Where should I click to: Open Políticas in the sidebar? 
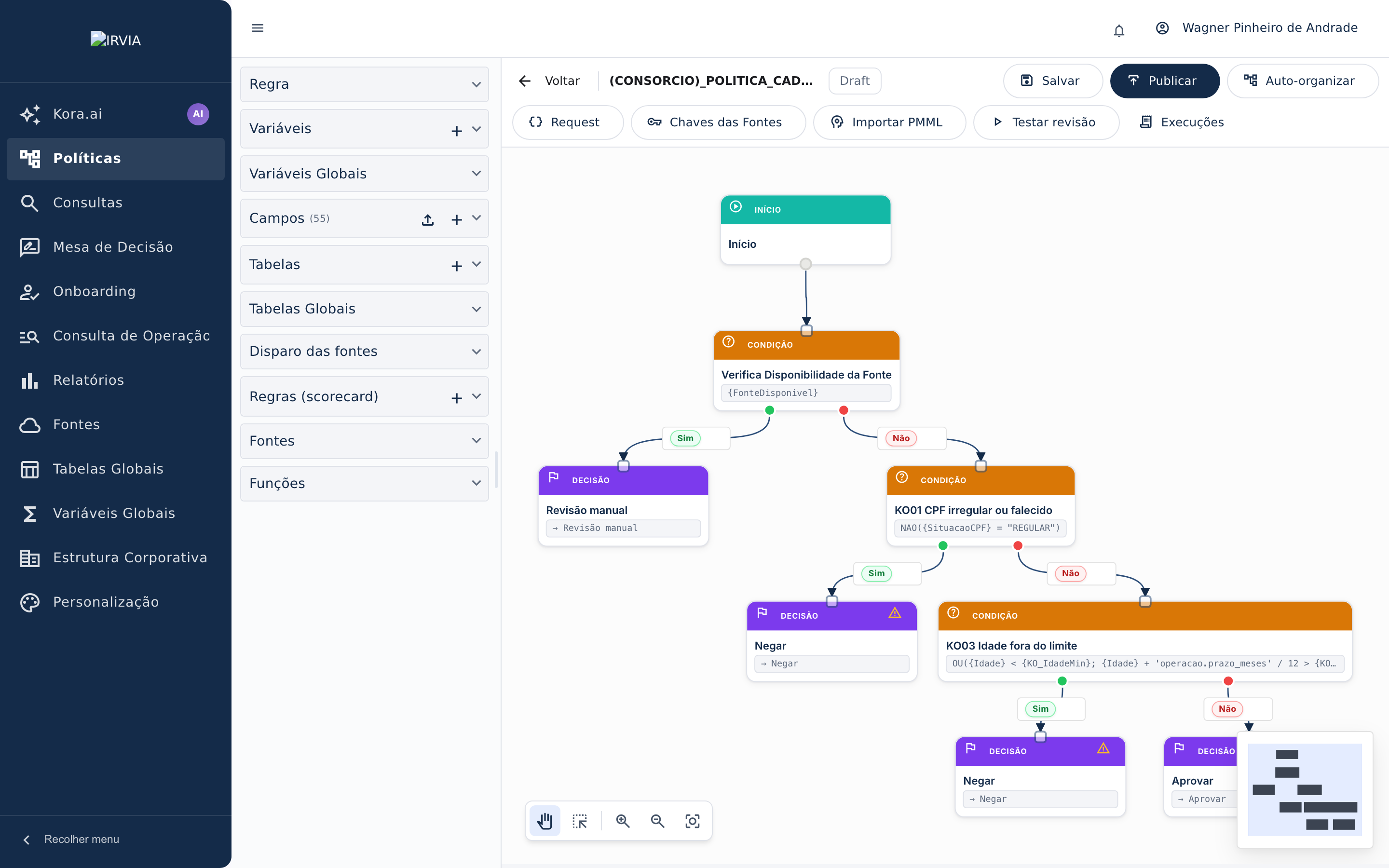coord(115,159)
